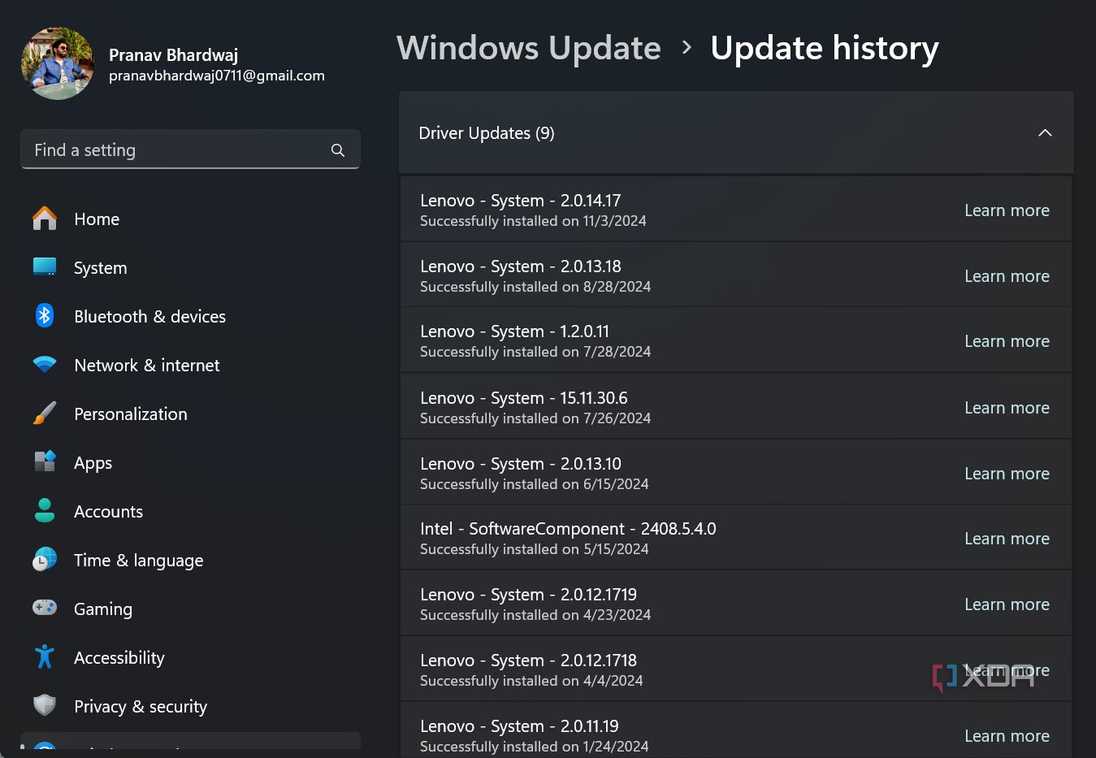Select Intel - SoftwareComponent - 2408.5.4.0 entry

tap(736, 538)
